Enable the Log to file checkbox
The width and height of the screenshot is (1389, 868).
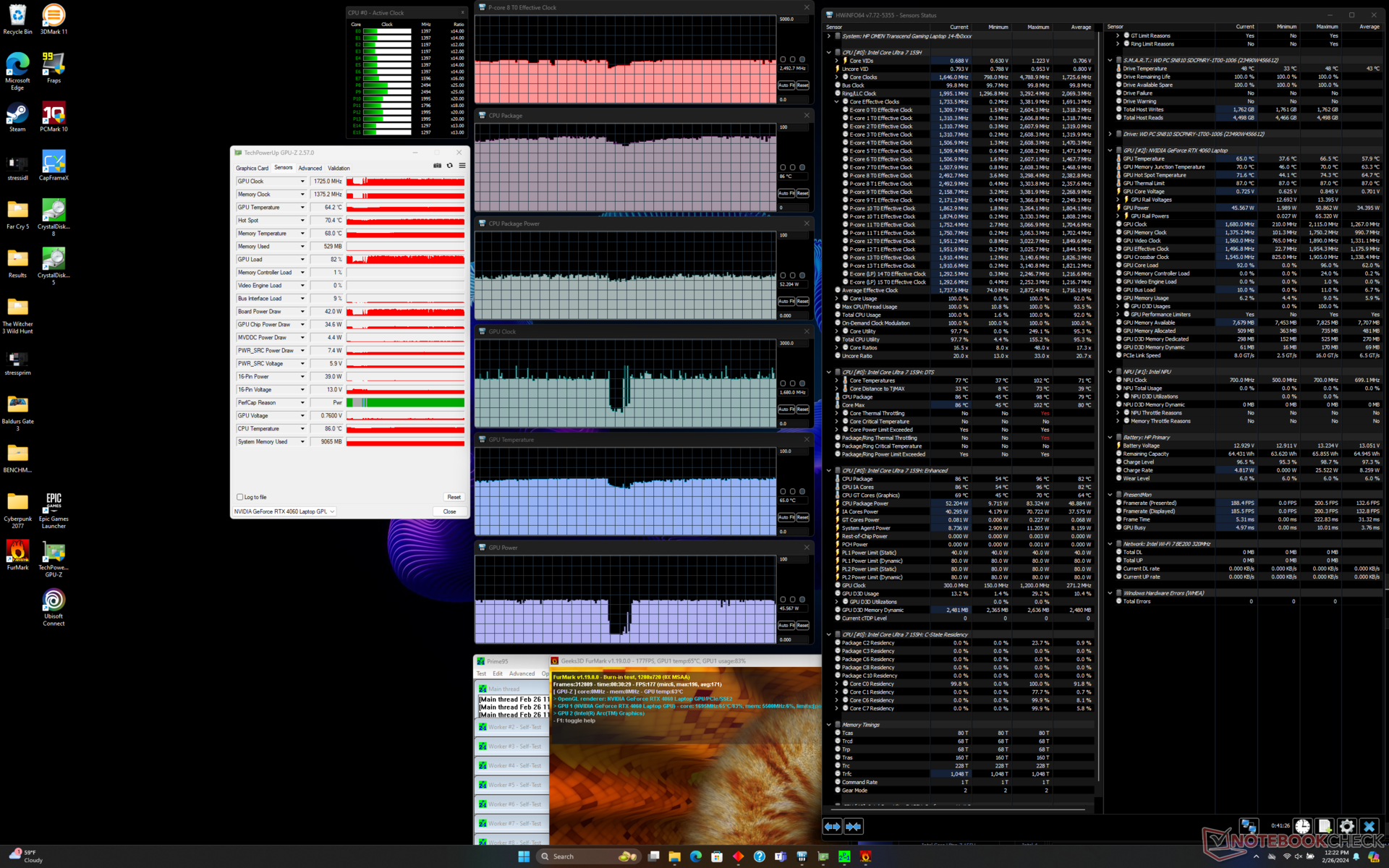(240, 497)
